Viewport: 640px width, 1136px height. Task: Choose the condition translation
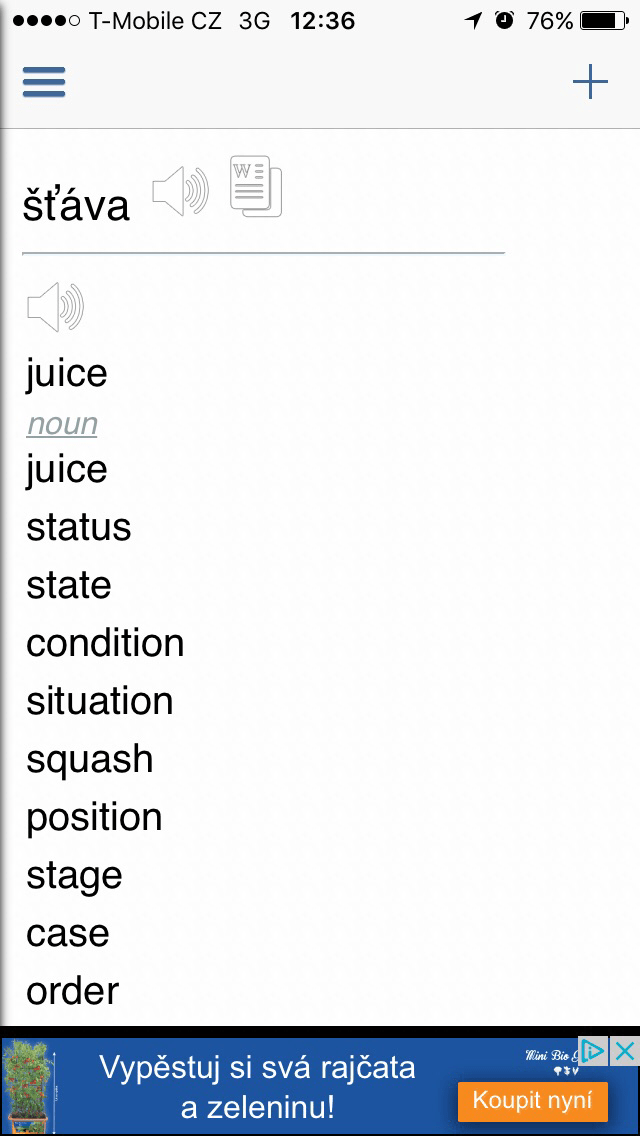click(105, 643)
